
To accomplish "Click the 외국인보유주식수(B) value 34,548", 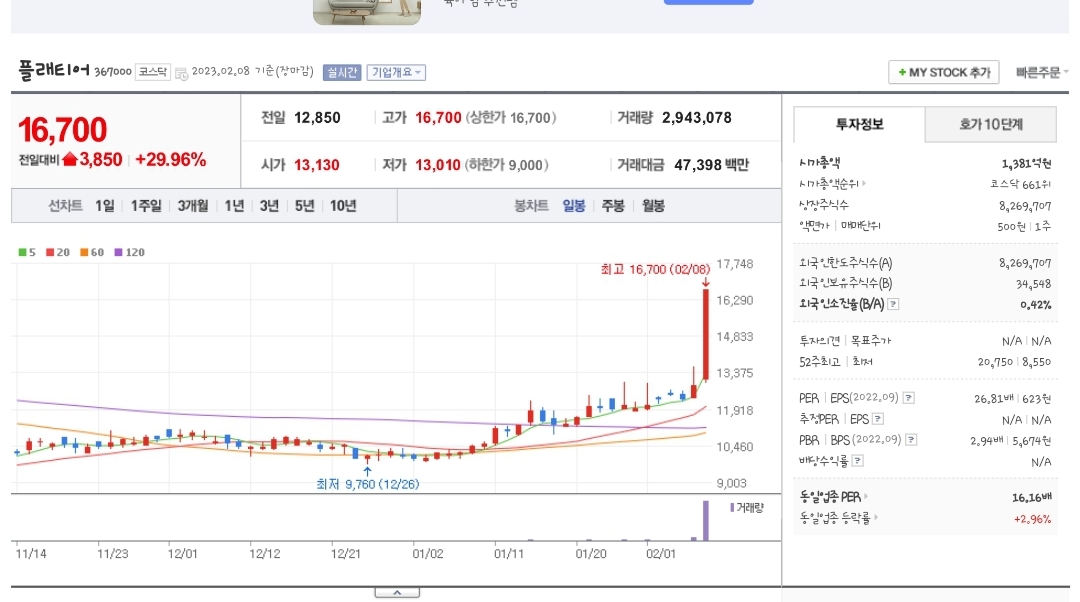I will pyautogui.click(x=1033, y=284).
